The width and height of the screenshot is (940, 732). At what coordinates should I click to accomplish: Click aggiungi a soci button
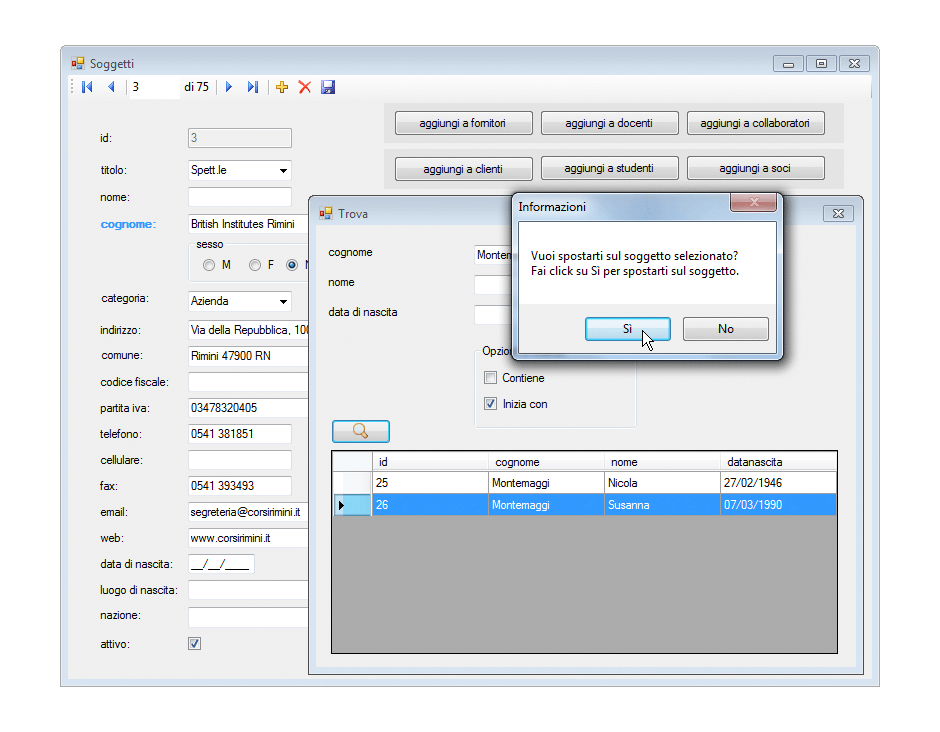click(756, 168)
